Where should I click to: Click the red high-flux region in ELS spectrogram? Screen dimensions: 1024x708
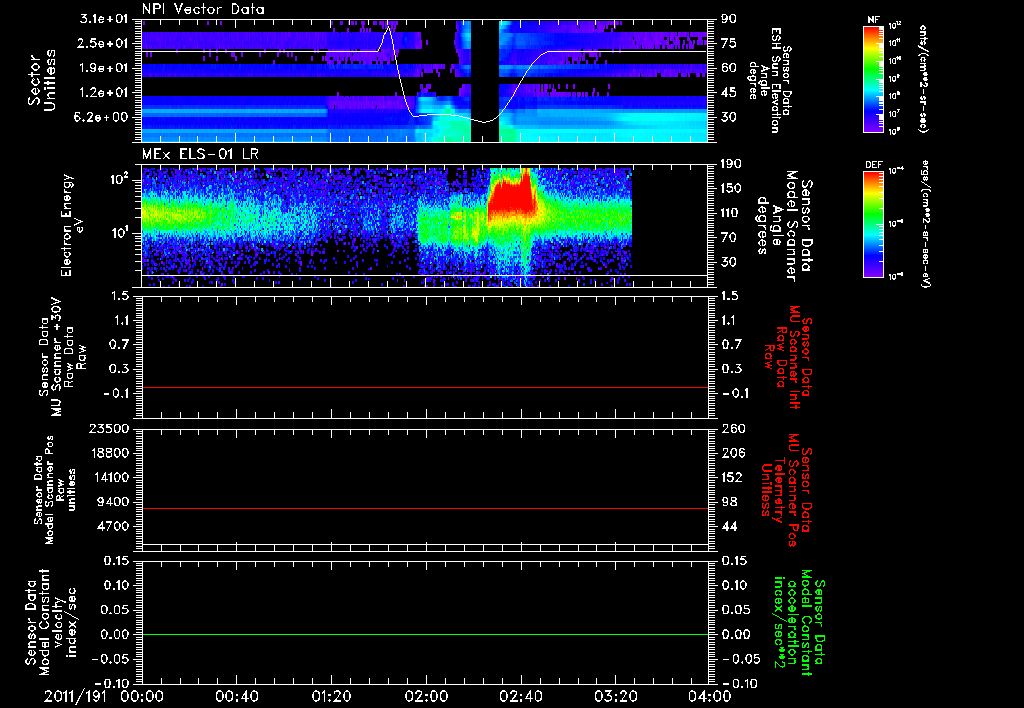tap(513, 196)
